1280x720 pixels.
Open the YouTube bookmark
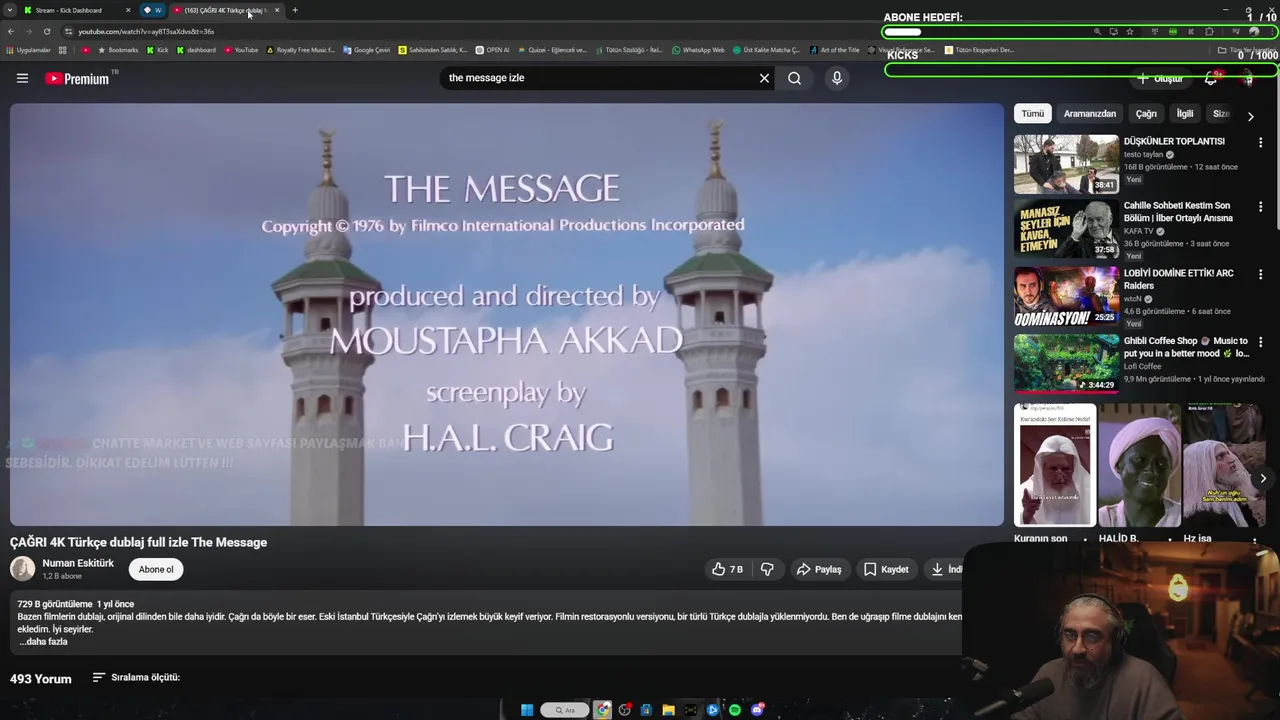(241, 50)
